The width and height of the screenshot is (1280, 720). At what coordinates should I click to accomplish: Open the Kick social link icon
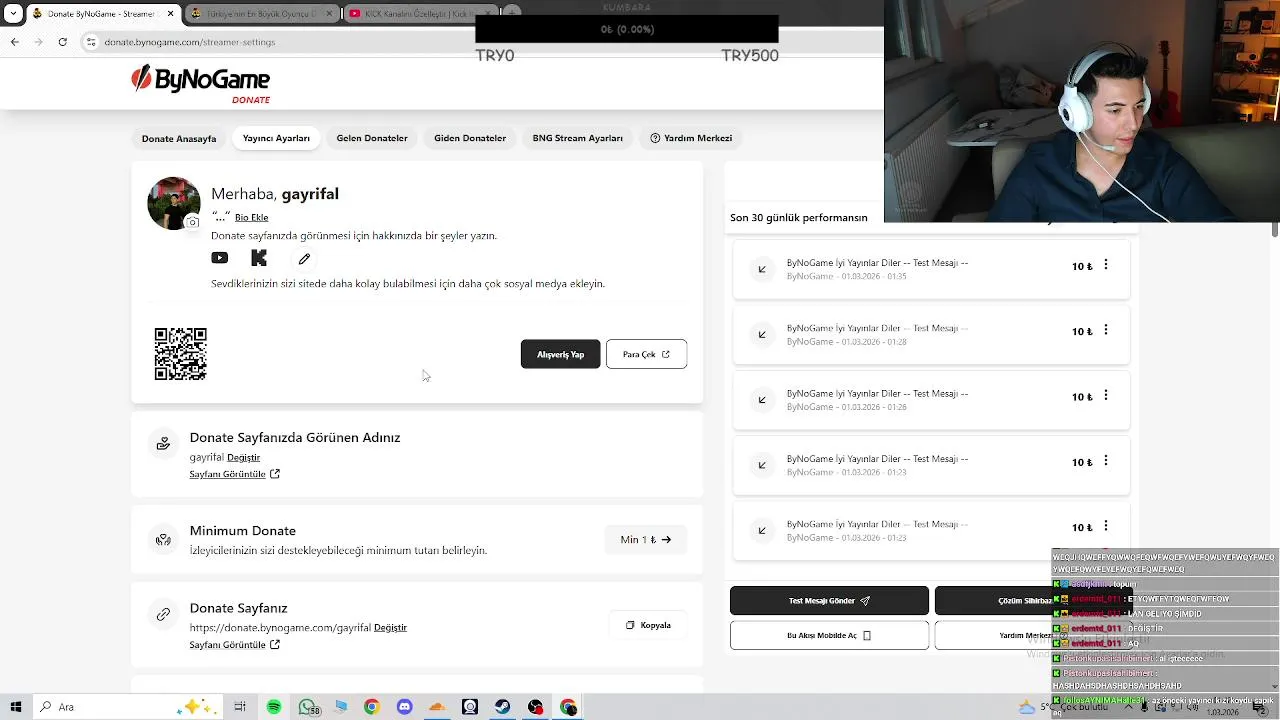tap(259, 258)
